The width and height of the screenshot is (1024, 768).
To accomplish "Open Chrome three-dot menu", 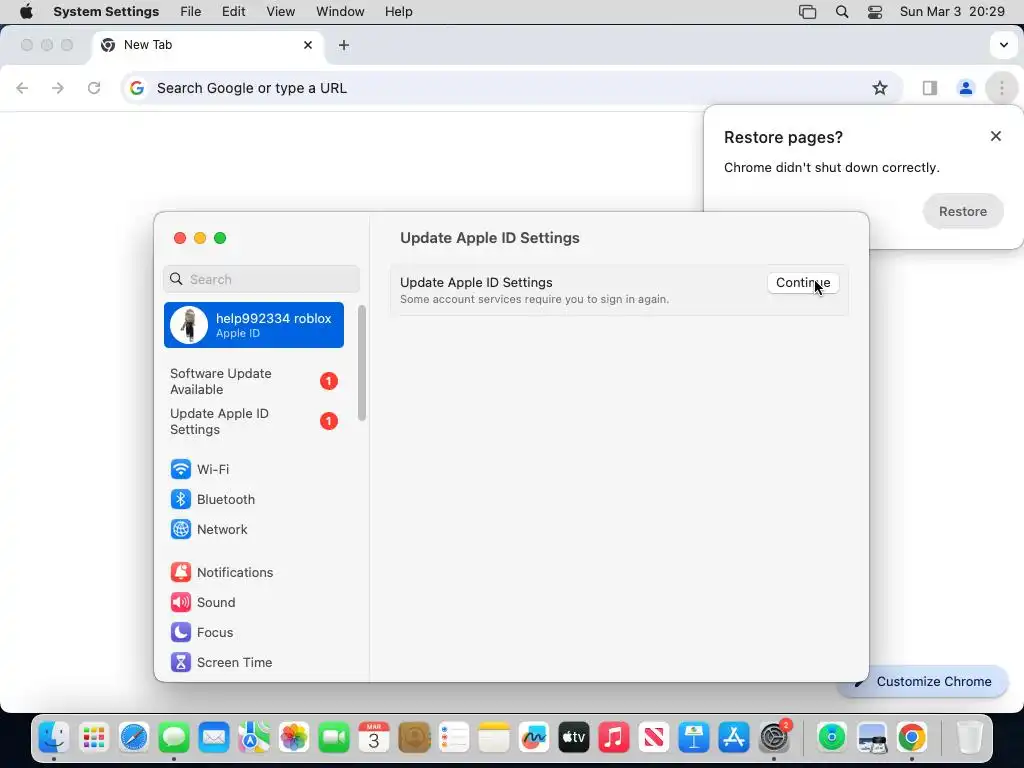I will click(1001, 88).
